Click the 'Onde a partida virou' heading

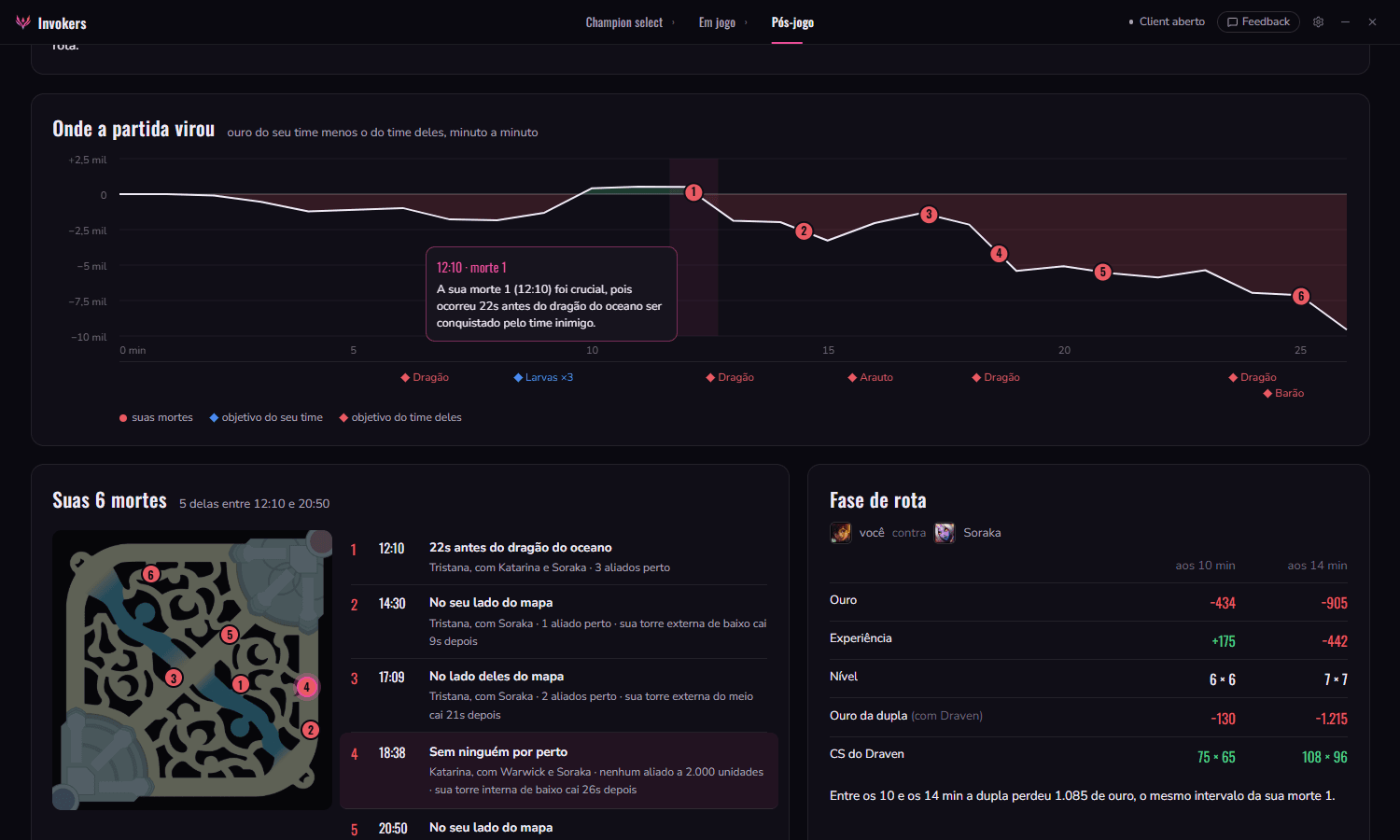pos(133,129)
